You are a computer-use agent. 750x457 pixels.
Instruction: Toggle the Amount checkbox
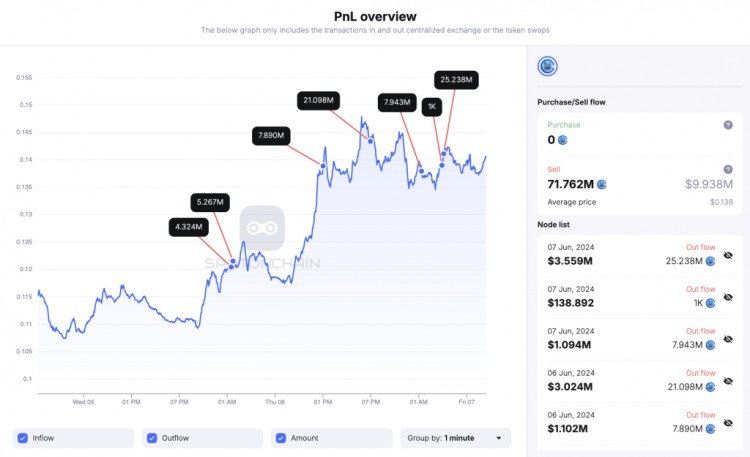[x=281, y=438]
